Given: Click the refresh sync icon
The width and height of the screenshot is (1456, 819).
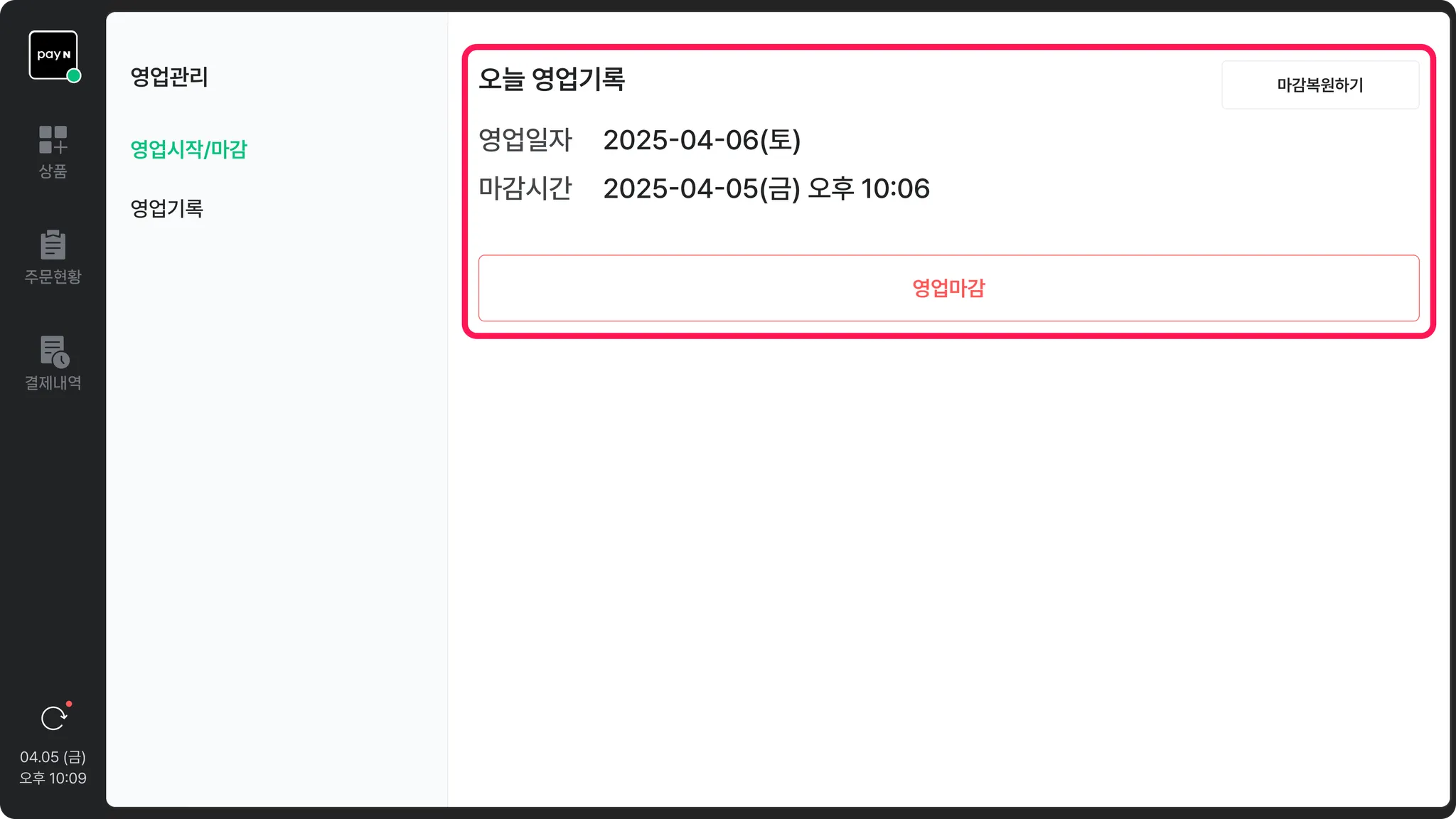Looking at the screenshot, I should (54, 718).
